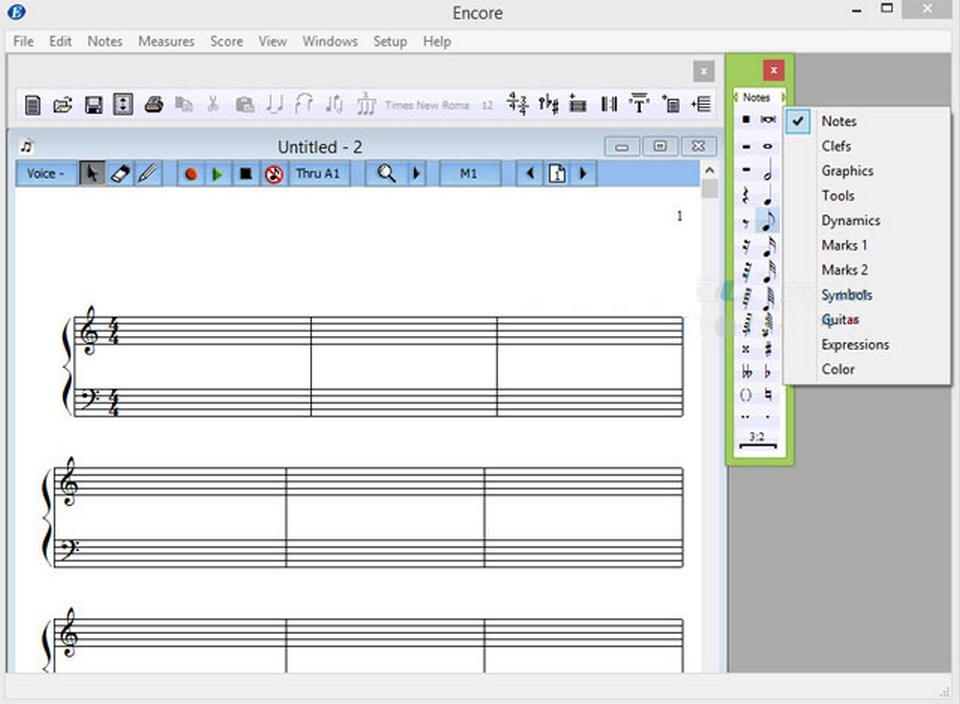Image resolution: width=960 pixels, height=704 pixels.
Task: Stop playback with the square button
Action: coord(245,174)
